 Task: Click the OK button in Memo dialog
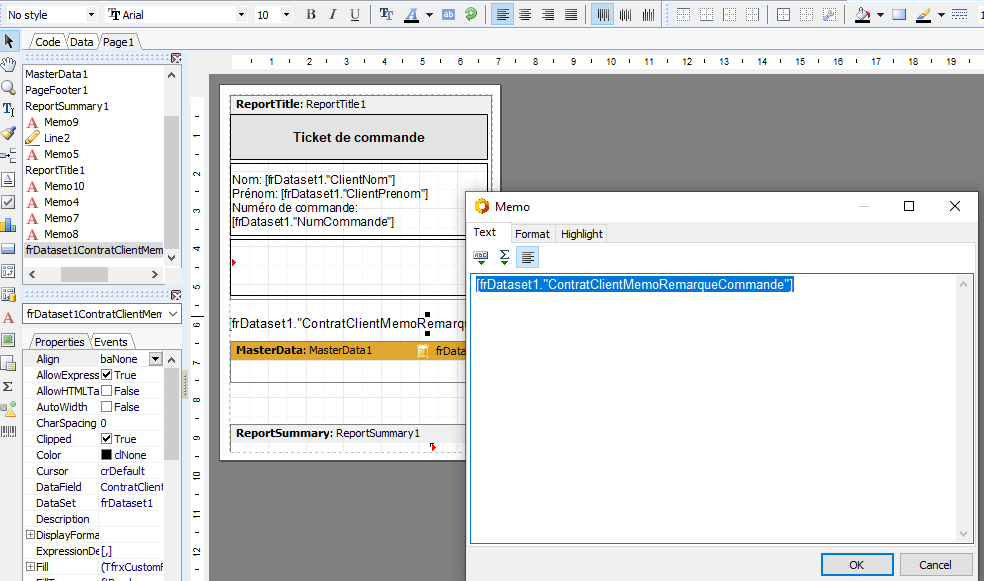click(857, 565)
